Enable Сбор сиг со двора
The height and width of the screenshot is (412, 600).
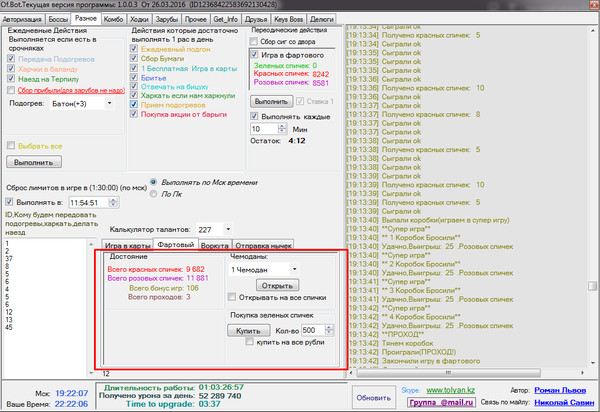[254, 41]
